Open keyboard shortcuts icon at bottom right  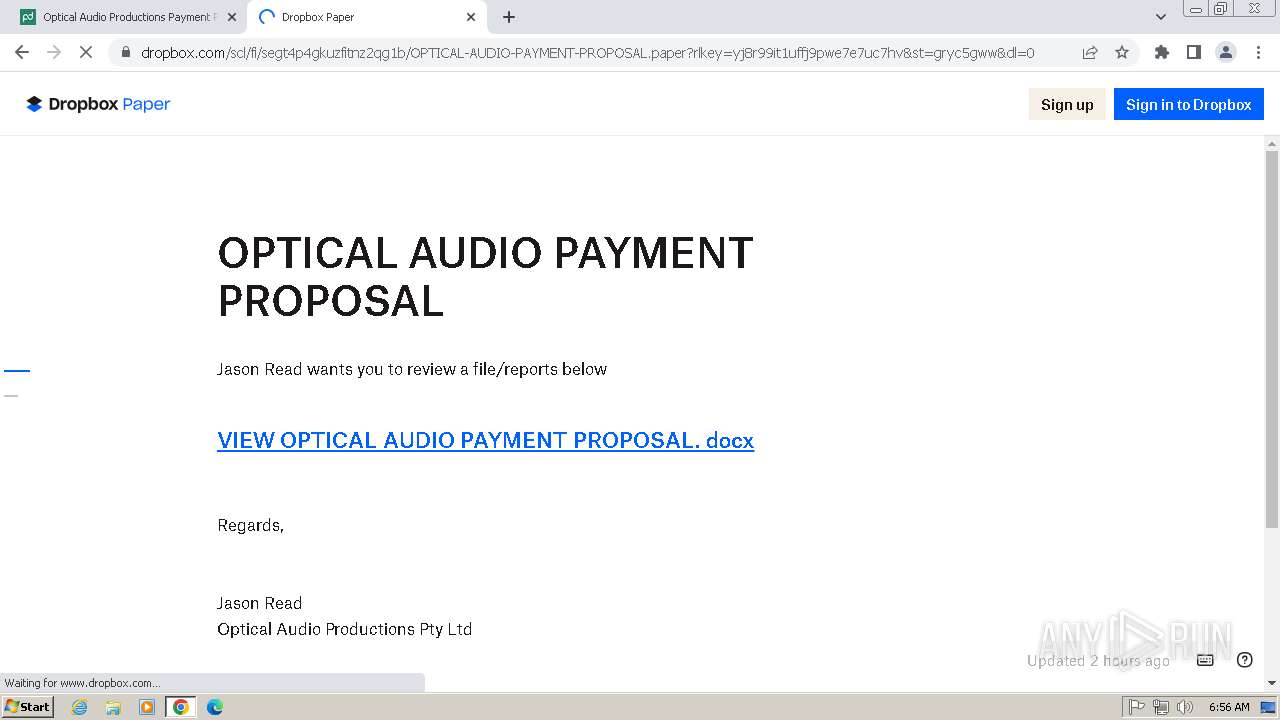1205,660
